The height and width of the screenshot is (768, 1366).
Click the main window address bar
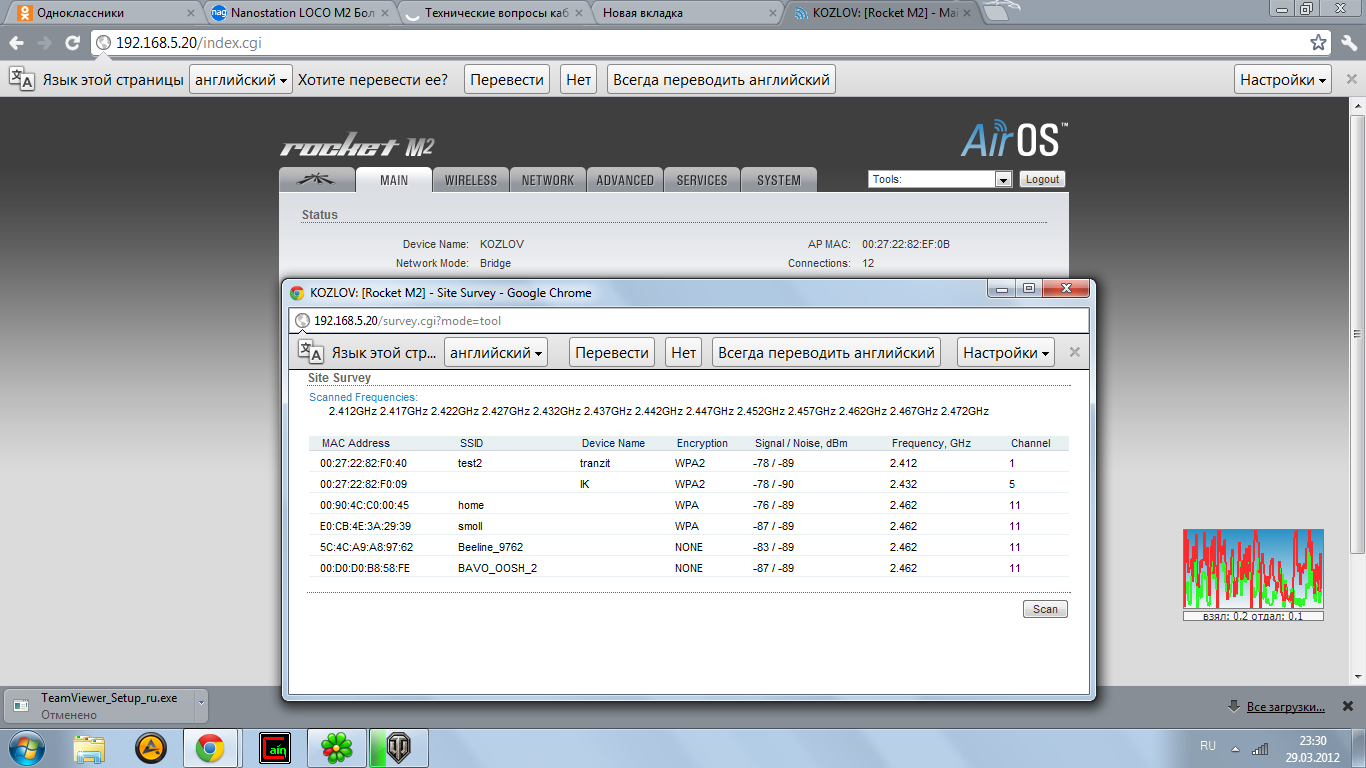click(713, 43)
